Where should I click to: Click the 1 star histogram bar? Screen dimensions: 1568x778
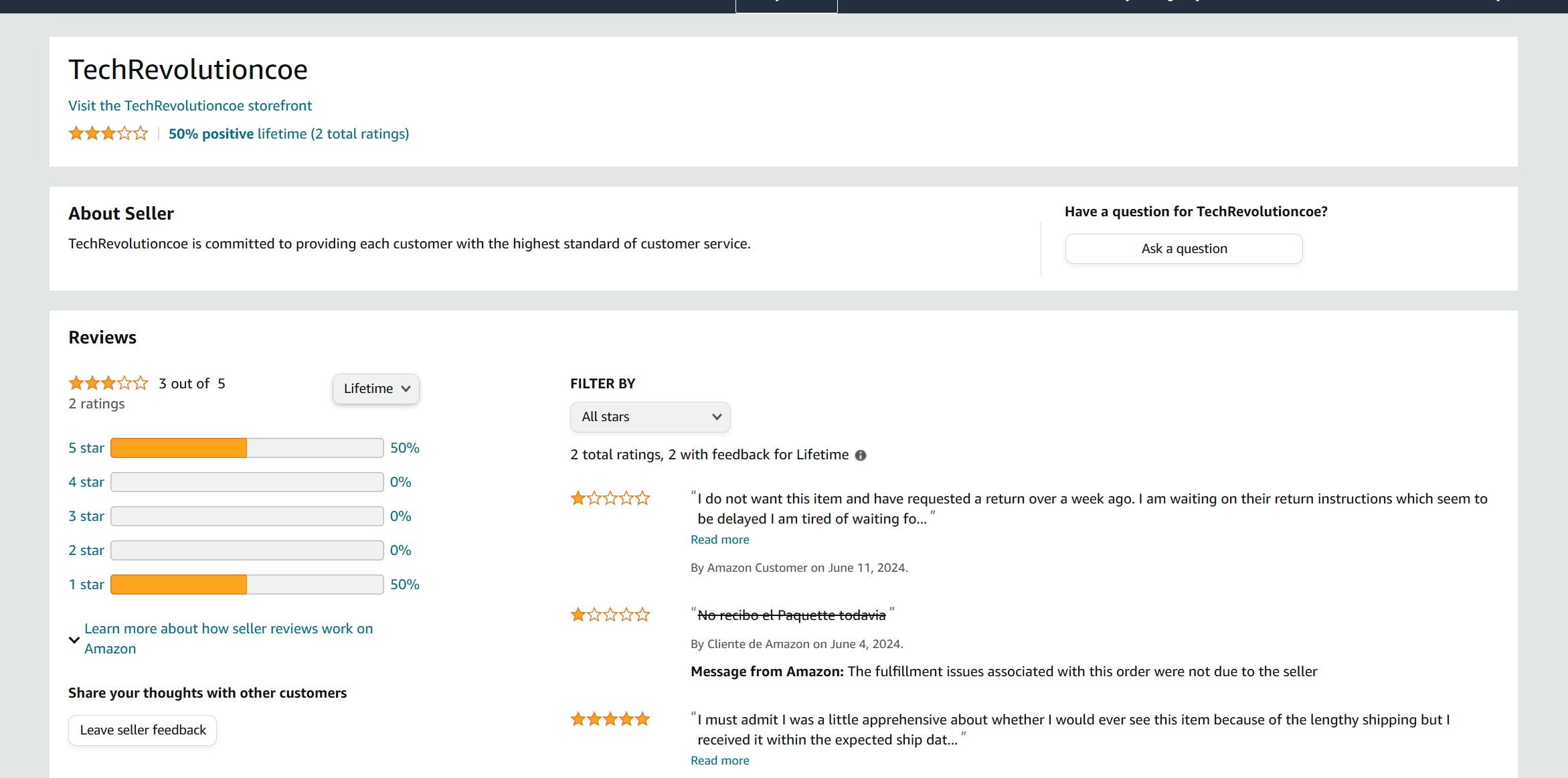246,585
